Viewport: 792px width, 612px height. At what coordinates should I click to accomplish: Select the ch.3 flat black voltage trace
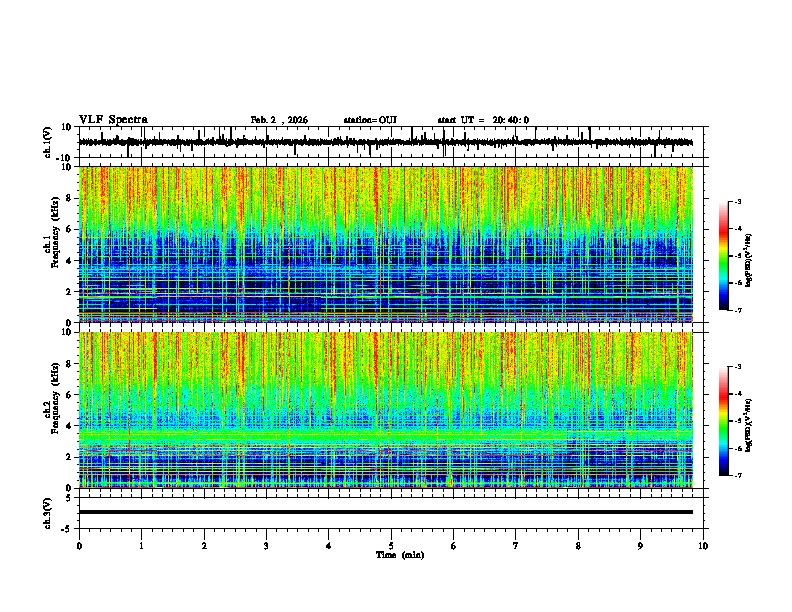tap(386, 512)
